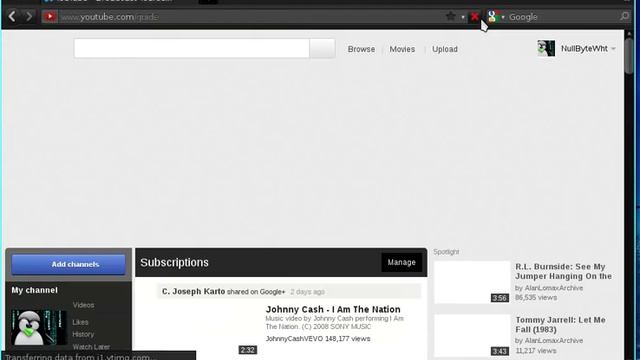Open Likes in the My channel sidebar
Image resolution: width=640 pixels, height=360 pixels.
80,322
